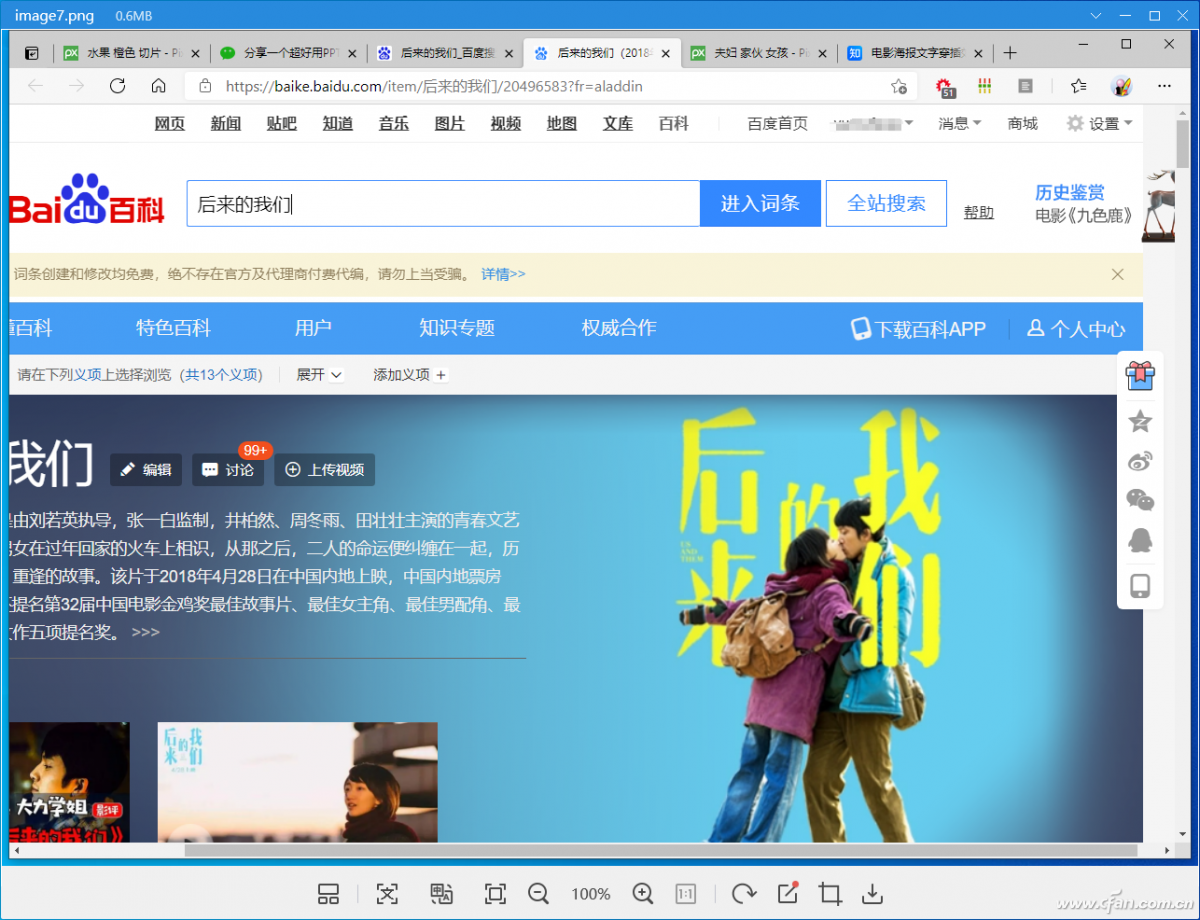Open the favorites list icon in browser toolbar
Screen dimensions: 1200x920
pos(1078,86)
